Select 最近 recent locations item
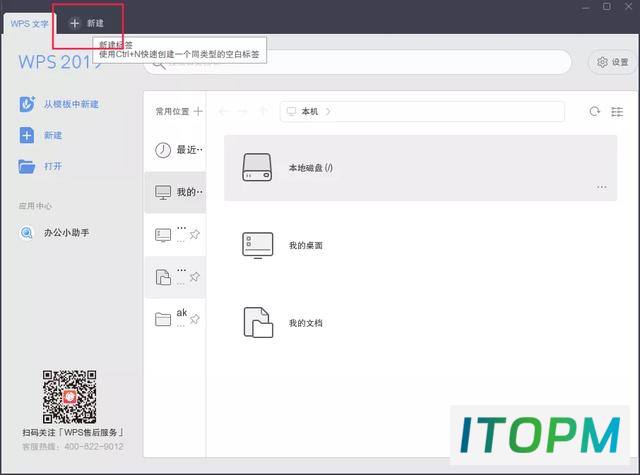Image resolution: width=640 pixels, height=475 pixels. [176, 150]
